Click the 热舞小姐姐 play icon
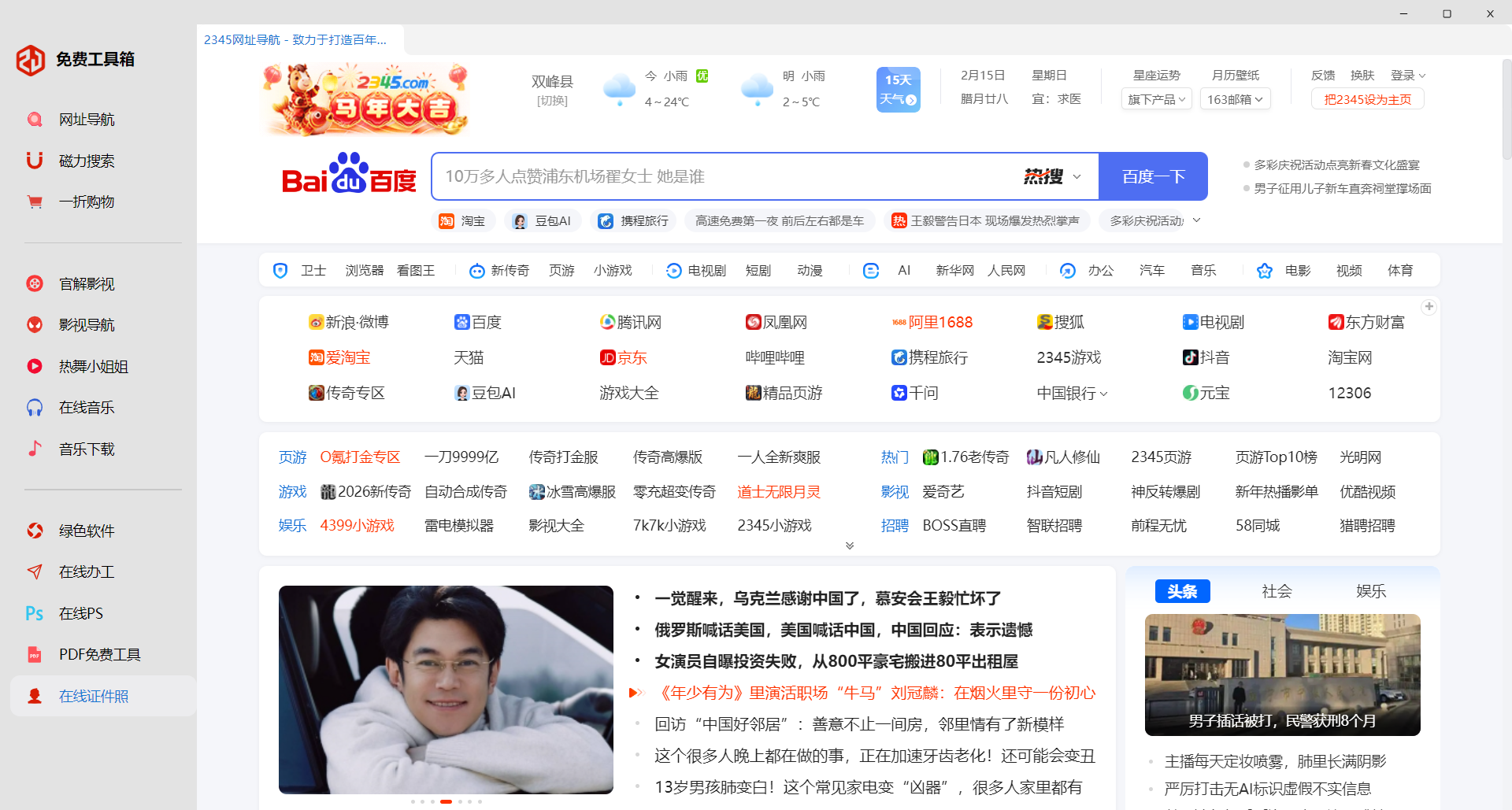 (35, 366)
